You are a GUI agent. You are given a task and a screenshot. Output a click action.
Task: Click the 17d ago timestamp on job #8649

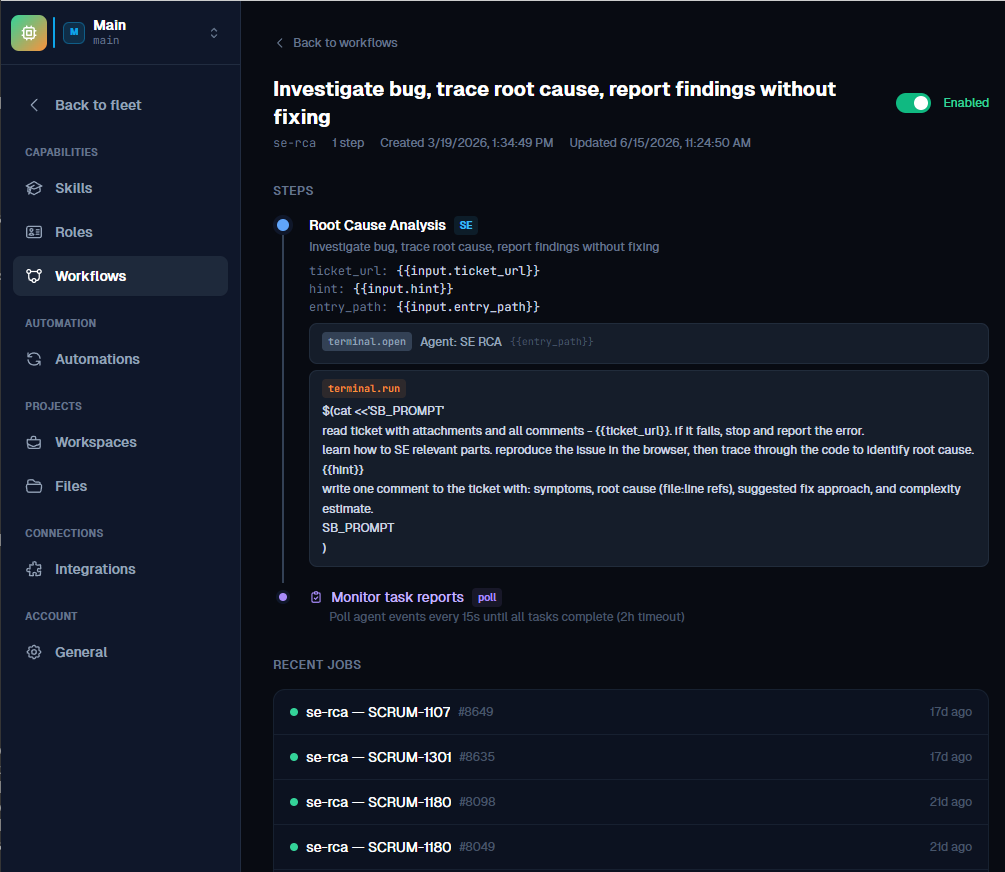tap(951, 712)
